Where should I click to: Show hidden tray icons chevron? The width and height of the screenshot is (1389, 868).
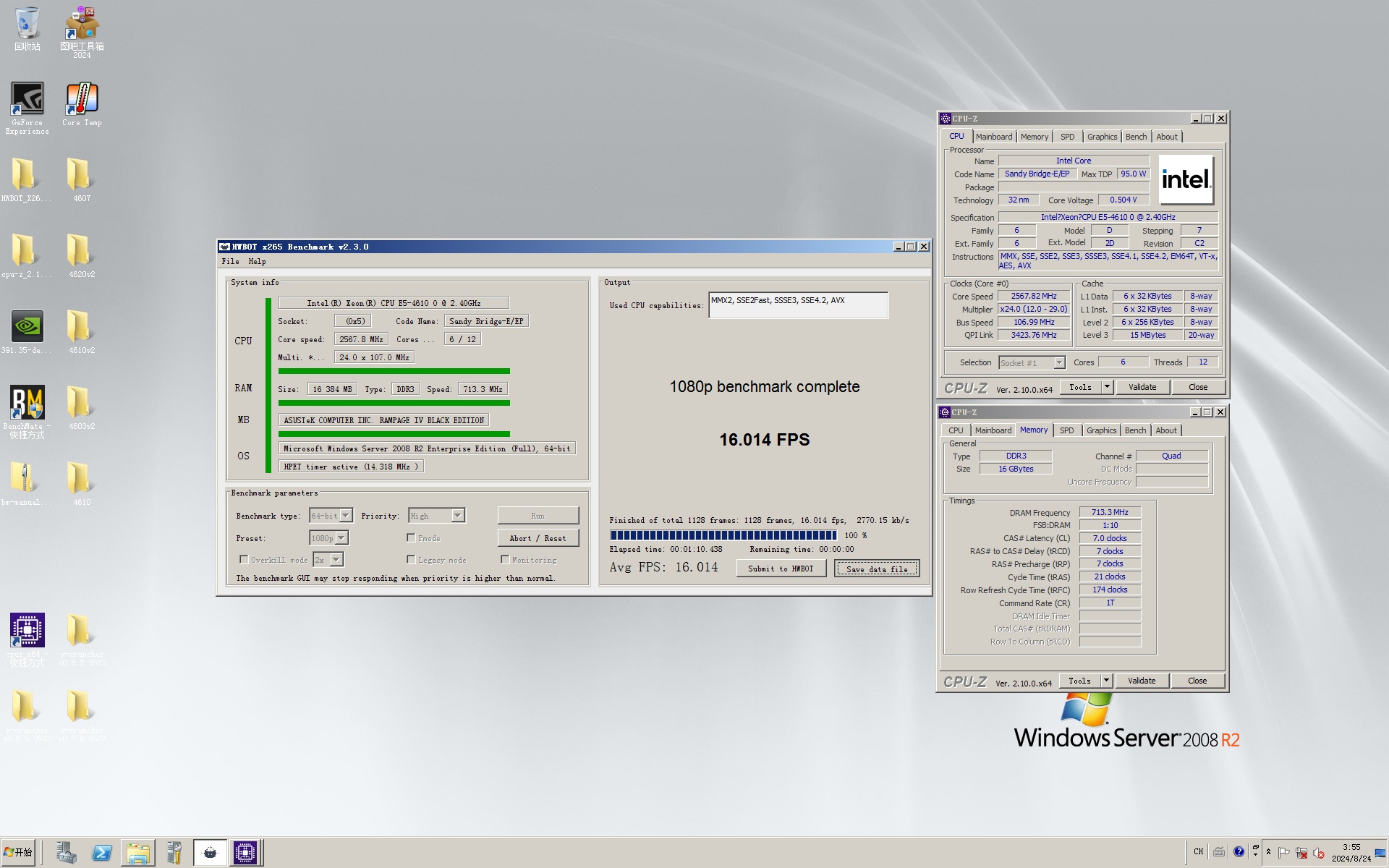pos(1268,852)
